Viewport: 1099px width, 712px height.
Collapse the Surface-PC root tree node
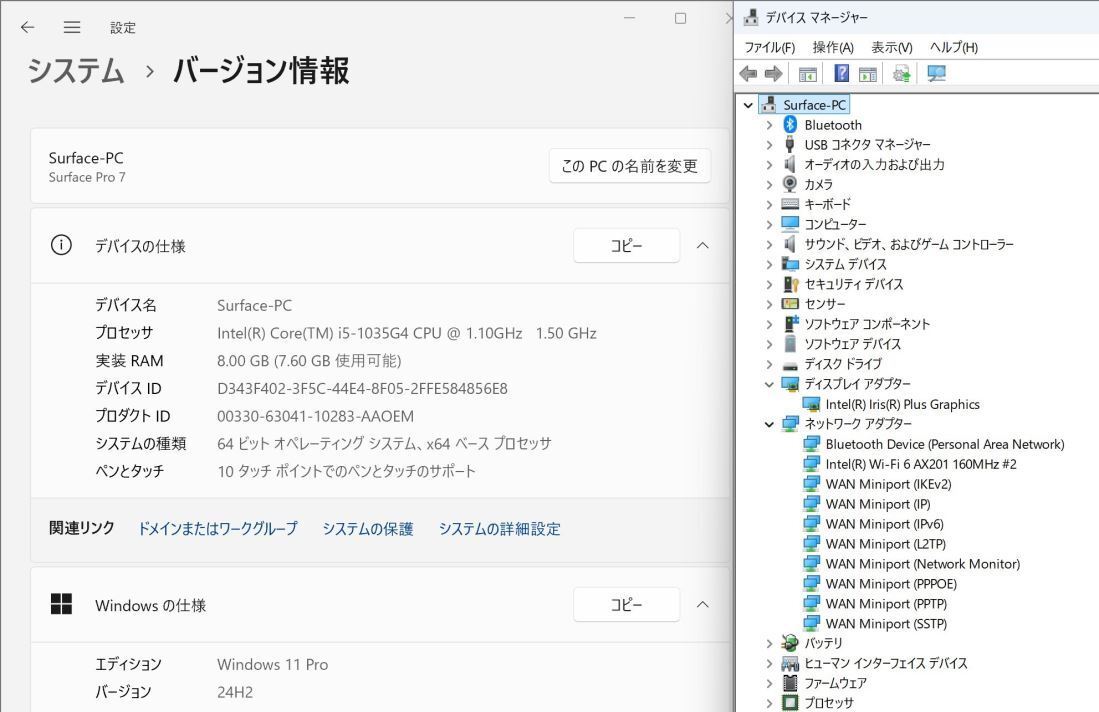click(749, 105)
